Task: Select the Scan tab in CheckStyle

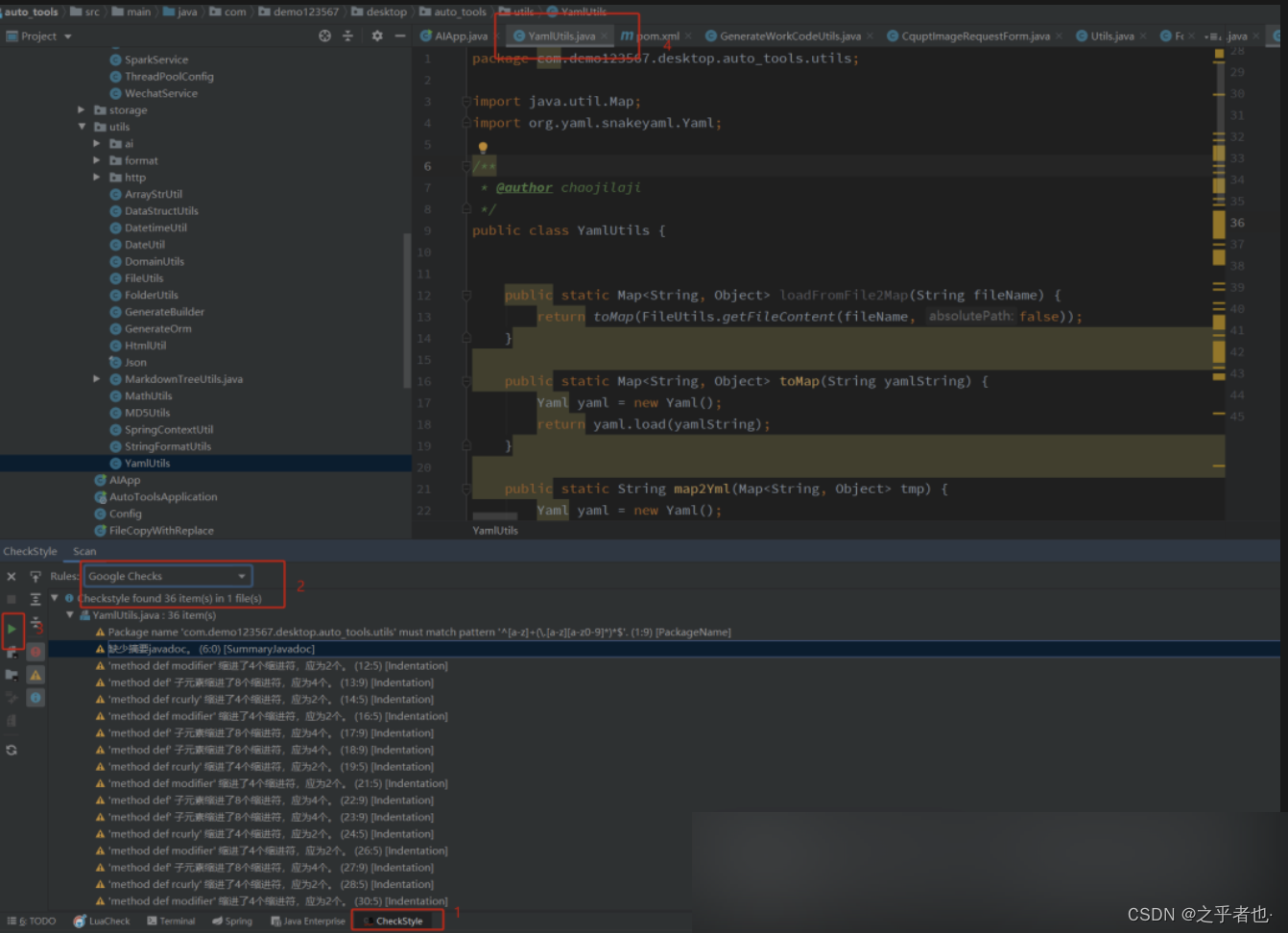Action: pos(84,551)
